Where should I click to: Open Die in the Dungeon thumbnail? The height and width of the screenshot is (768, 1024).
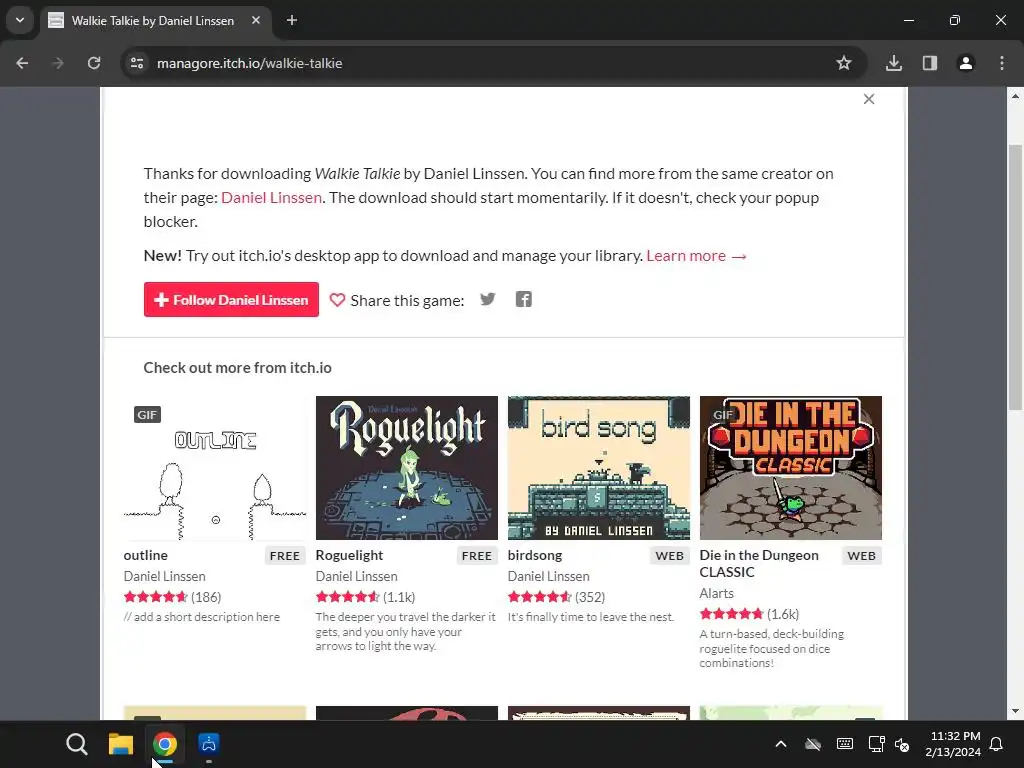point(791,468)
